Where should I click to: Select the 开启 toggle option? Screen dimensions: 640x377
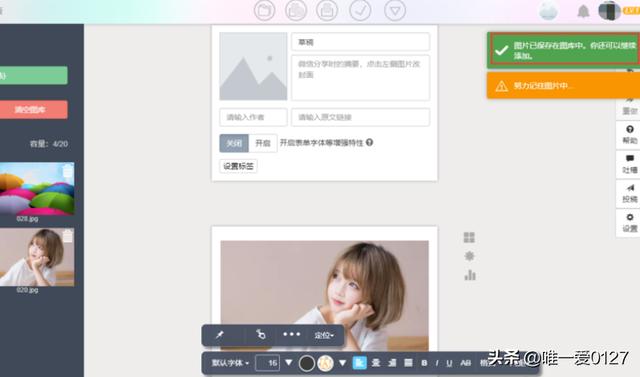263,143
